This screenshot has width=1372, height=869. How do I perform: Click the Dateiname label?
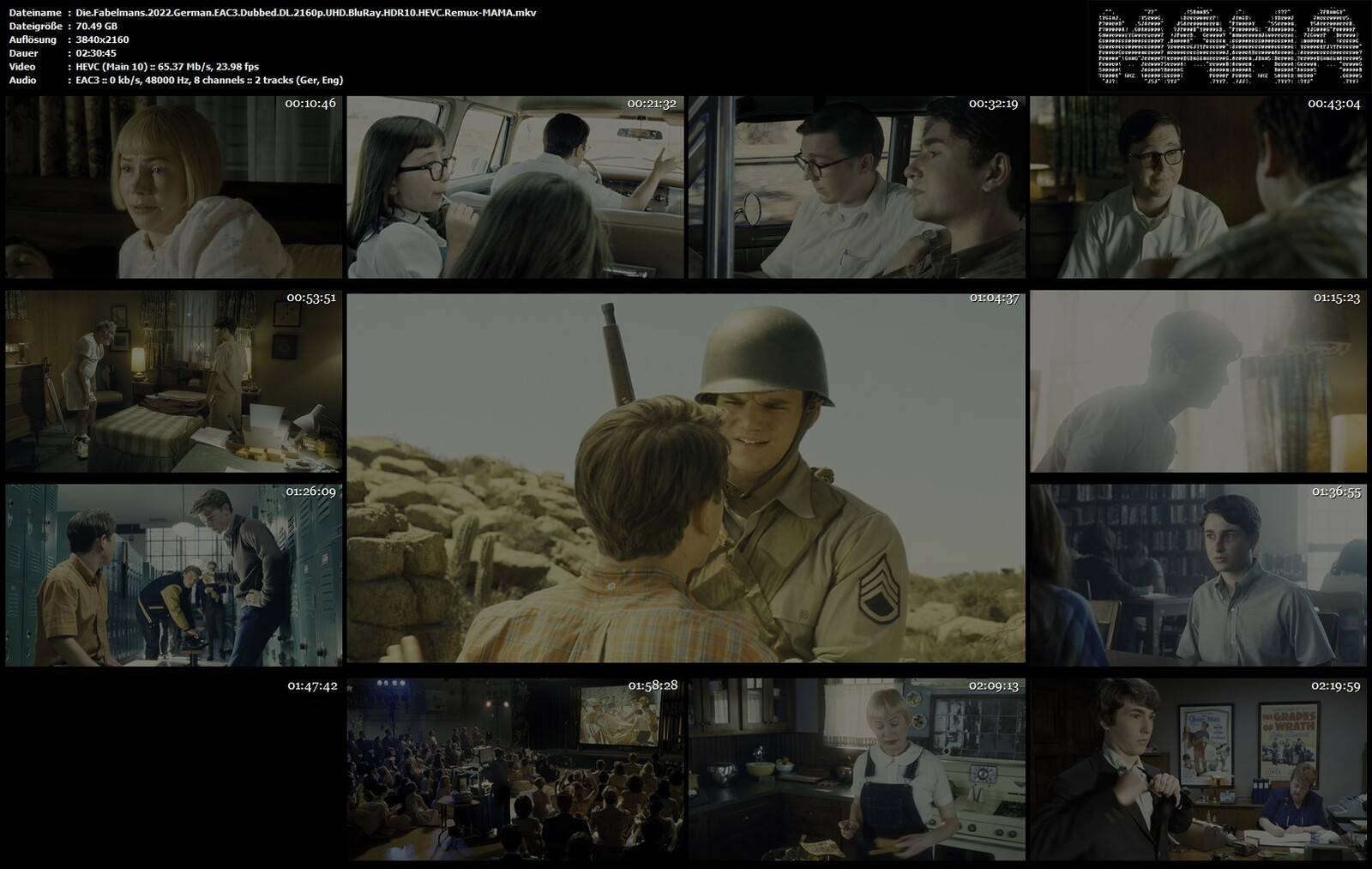tap(35, 13)
